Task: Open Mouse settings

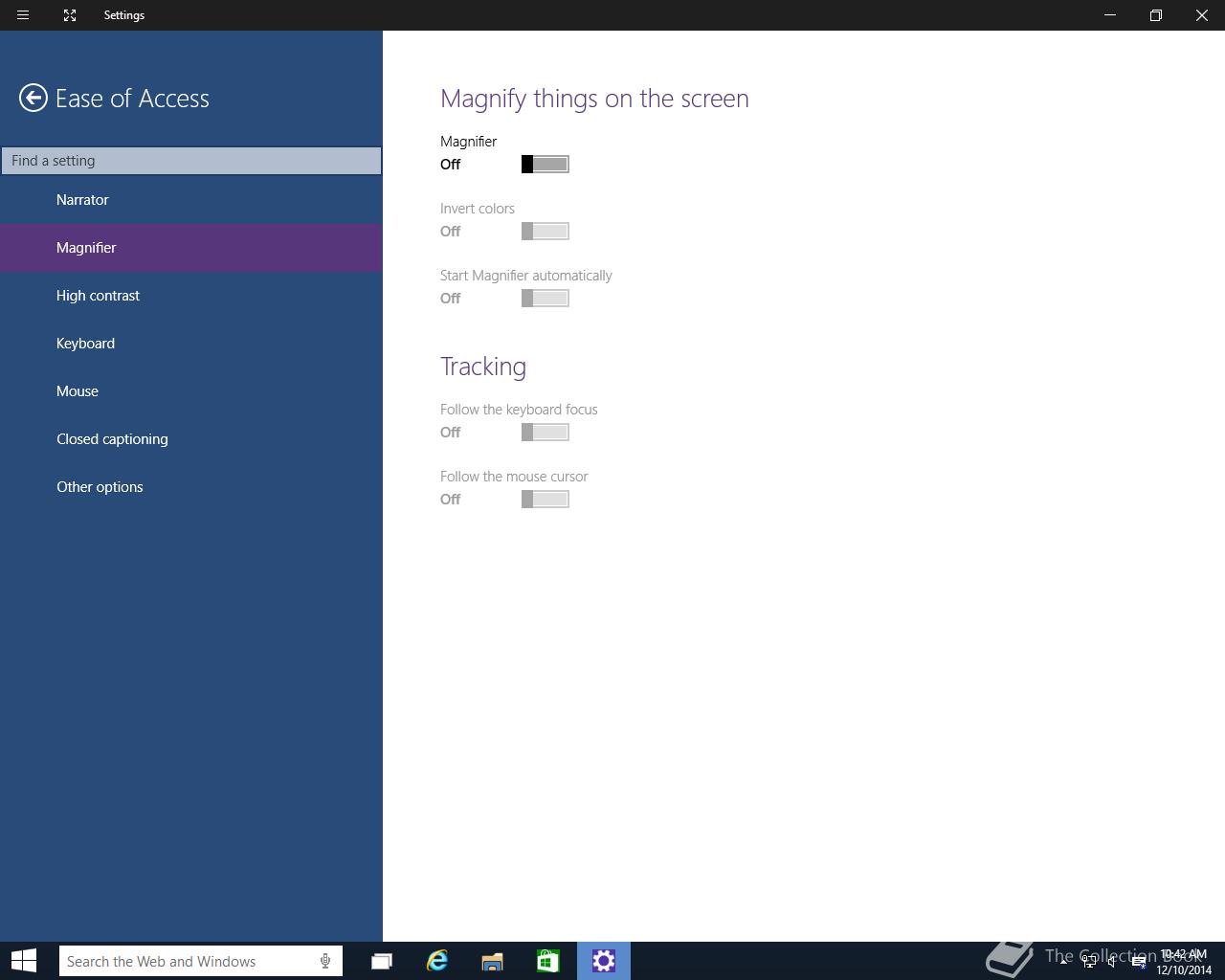Action: tap(191, 391)
